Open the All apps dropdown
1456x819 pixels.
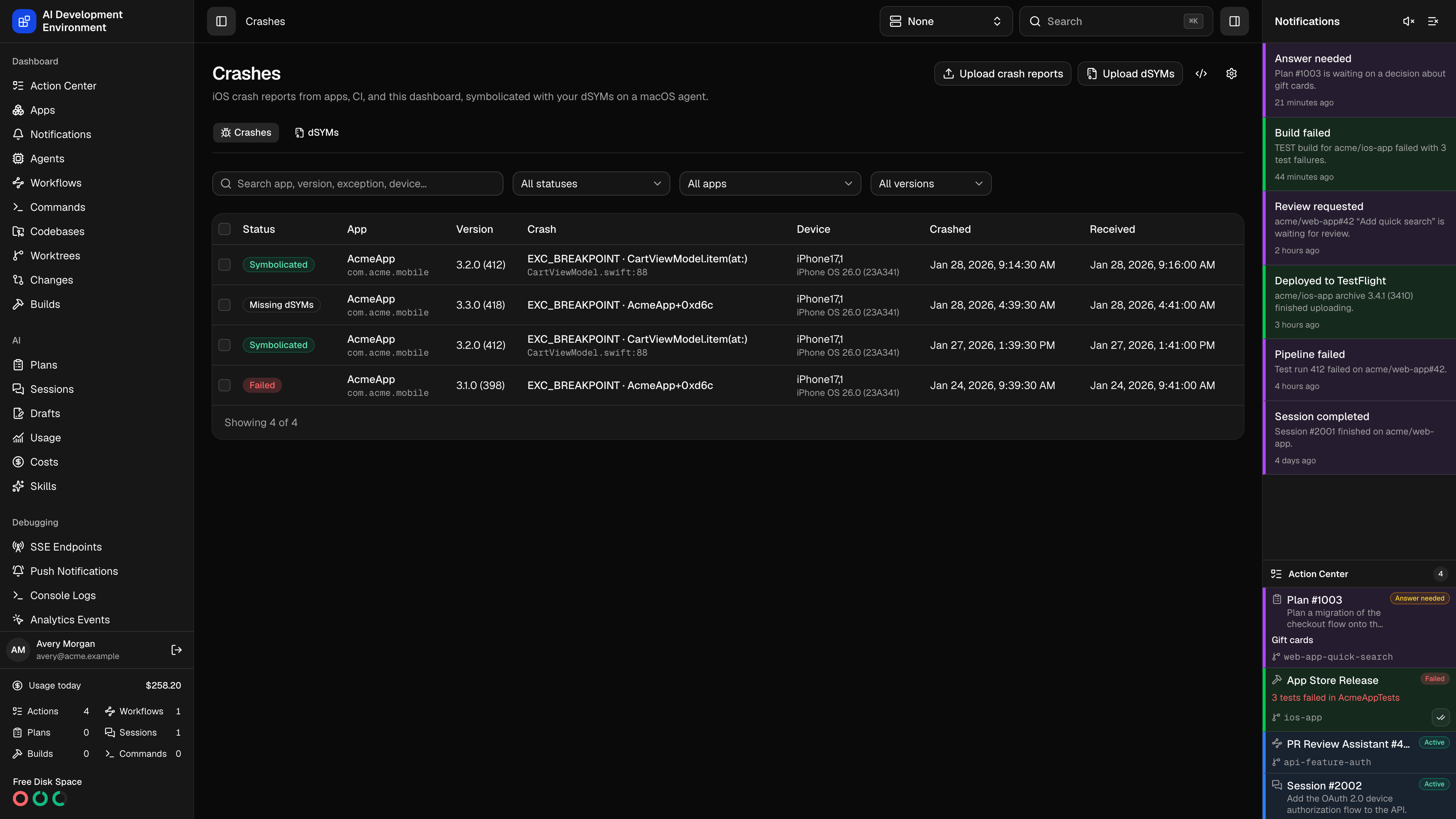coord(770,184)
